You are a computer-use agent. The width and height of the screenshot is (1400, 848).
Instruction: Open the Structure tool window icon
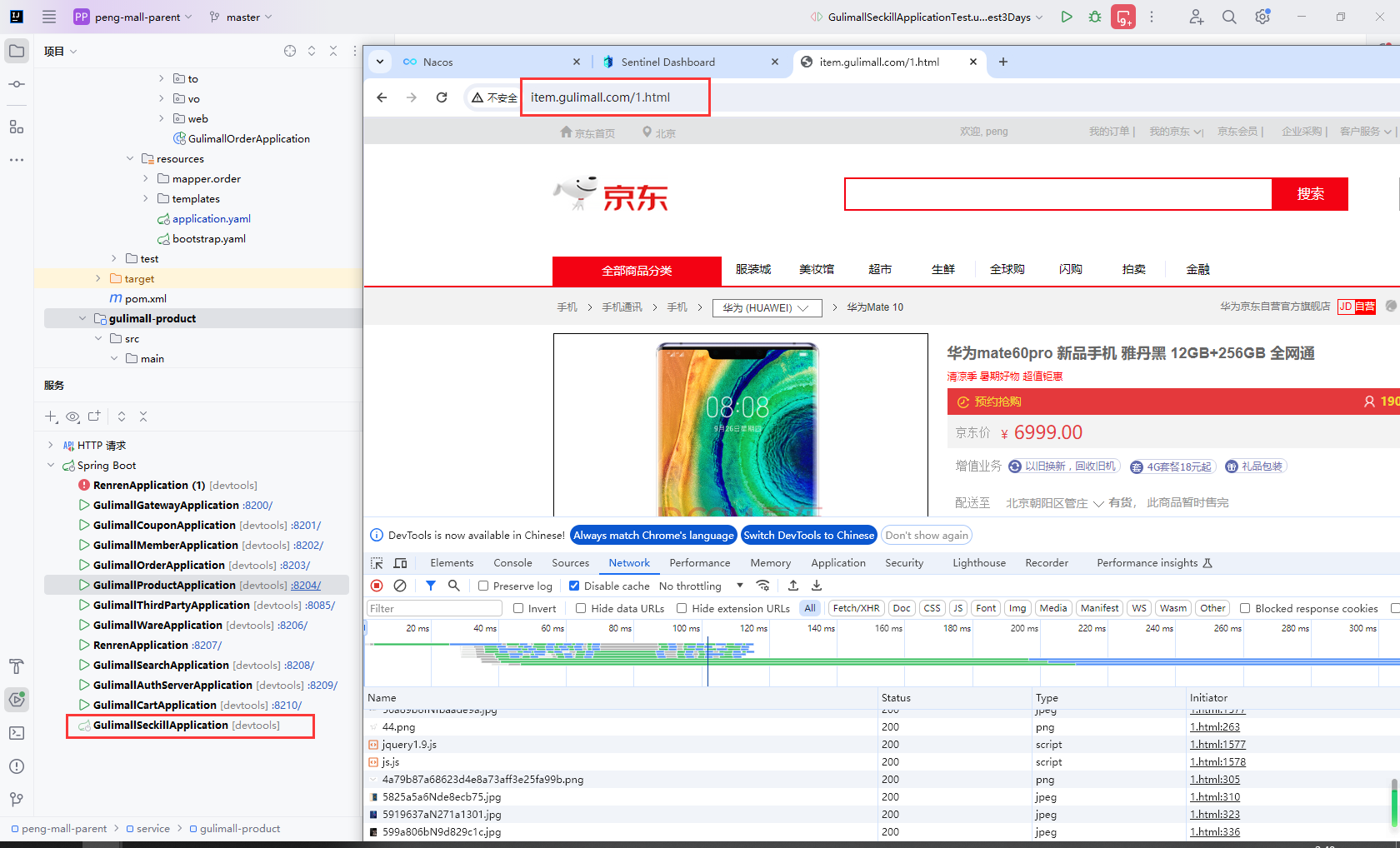[17, 127]
